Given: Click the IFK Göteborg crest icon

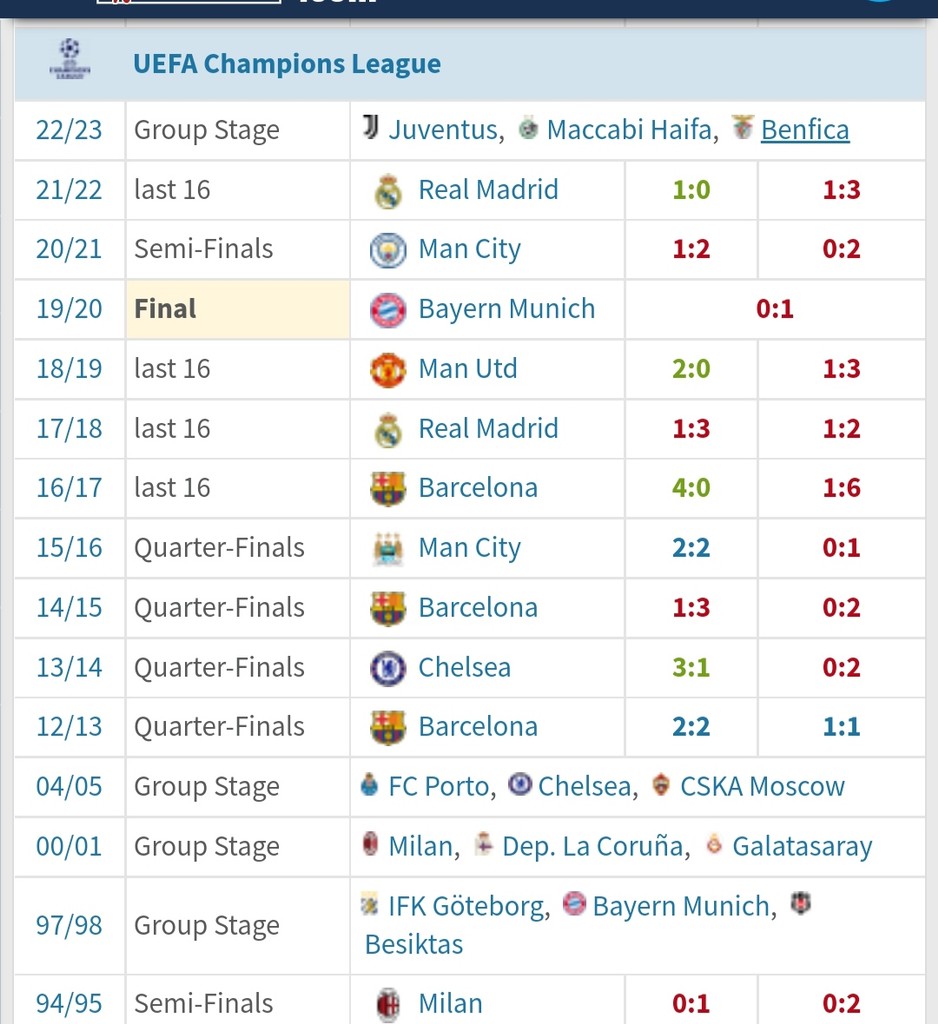Looking at the screenshot, I should click(x=370, y=905).
